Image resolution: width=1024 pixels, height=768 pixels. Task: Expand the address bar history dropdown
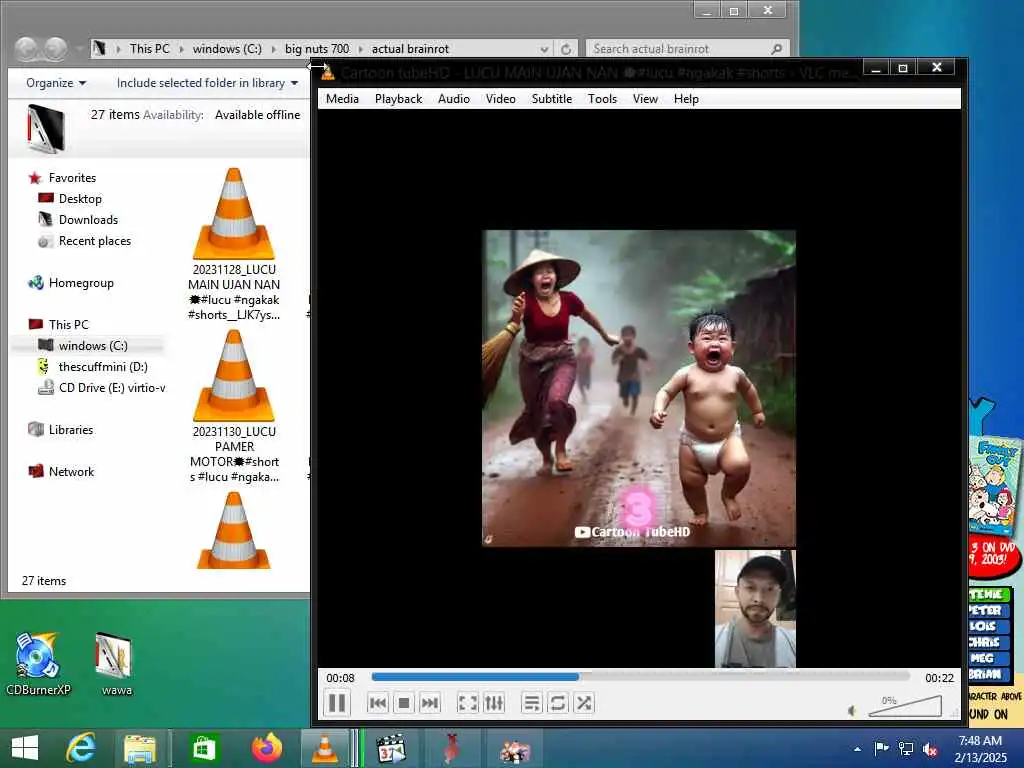pos(544,49)
